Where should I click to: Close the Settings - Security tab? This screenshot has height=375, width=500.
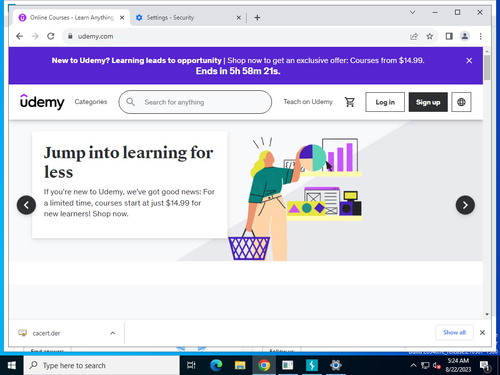tap(239, 18)
